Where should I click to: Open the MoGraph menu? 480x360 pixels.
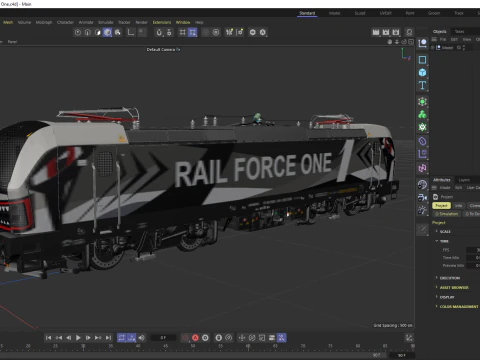44,22
